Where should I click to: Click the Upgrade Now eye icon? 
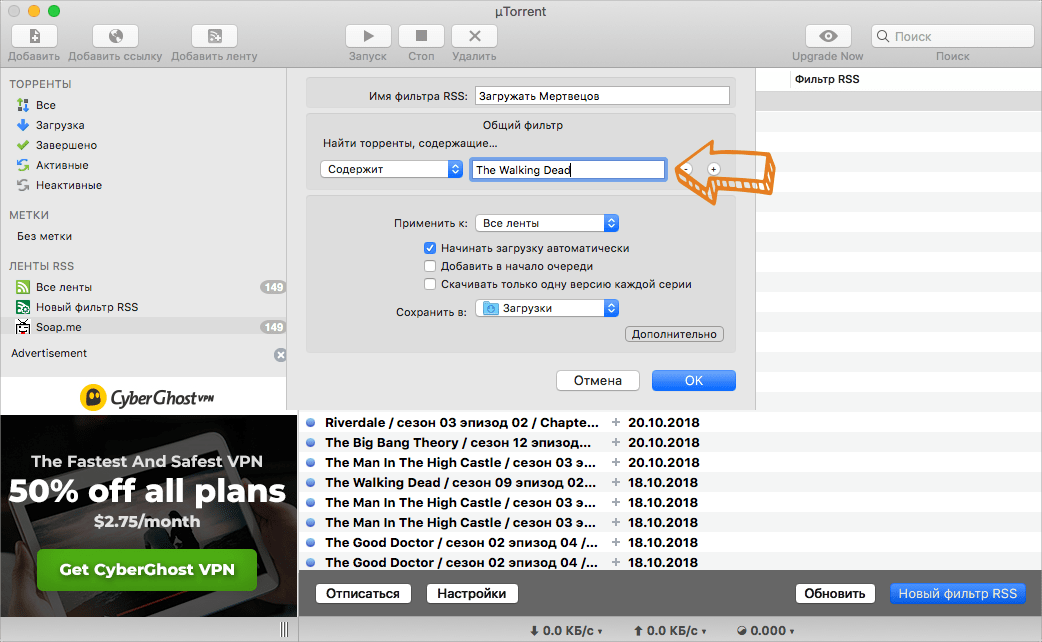828,36
